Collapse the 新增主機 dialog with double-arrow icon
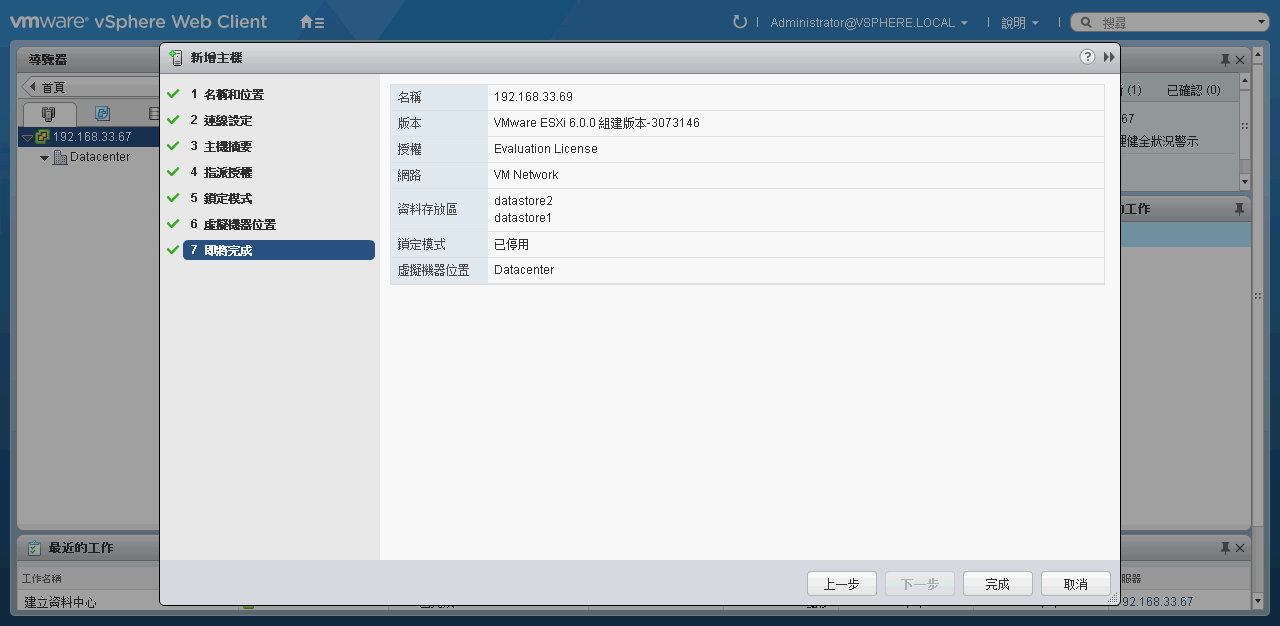This screenshot has width=1280, height=626. (x=1109, y=57)
